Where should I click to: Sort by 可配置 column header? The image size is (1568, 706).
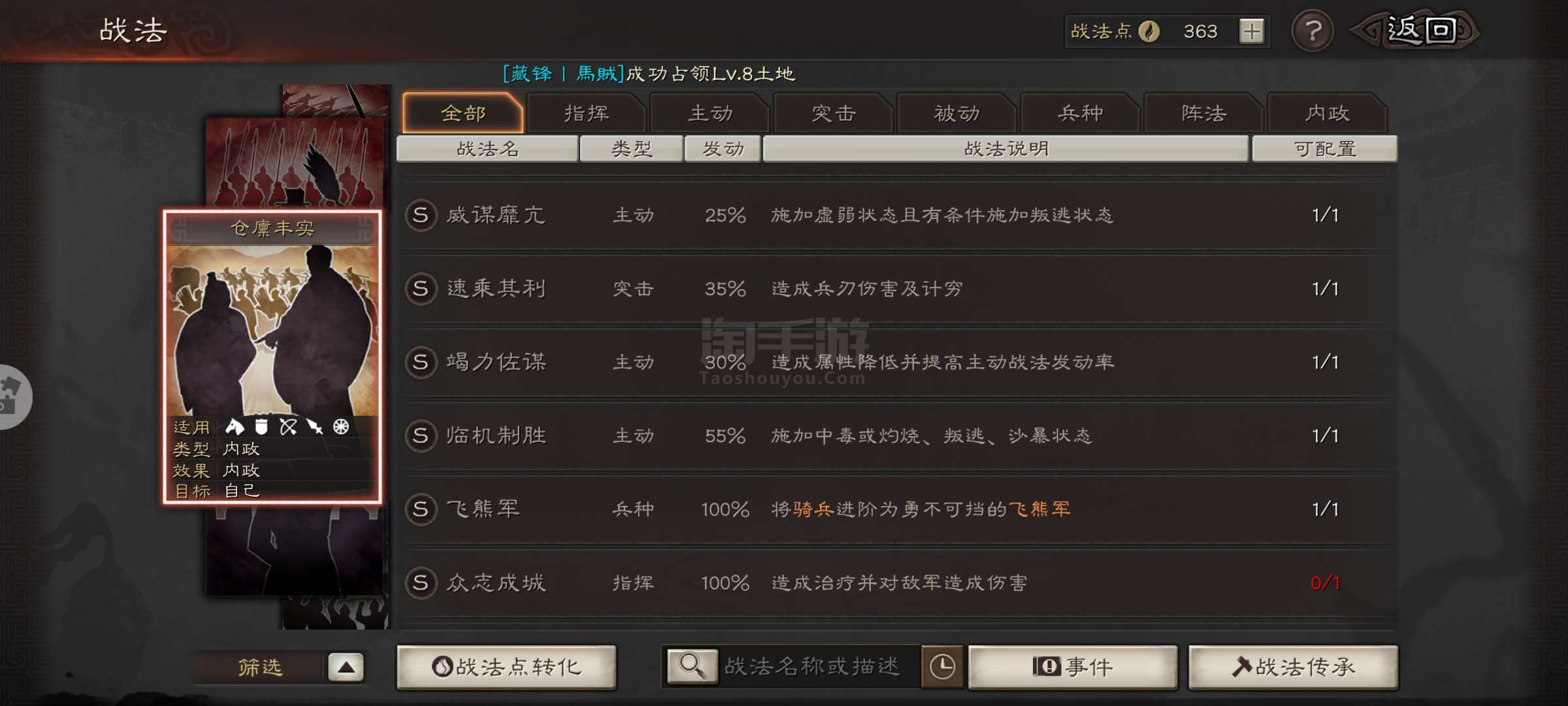click(1325, 149)
